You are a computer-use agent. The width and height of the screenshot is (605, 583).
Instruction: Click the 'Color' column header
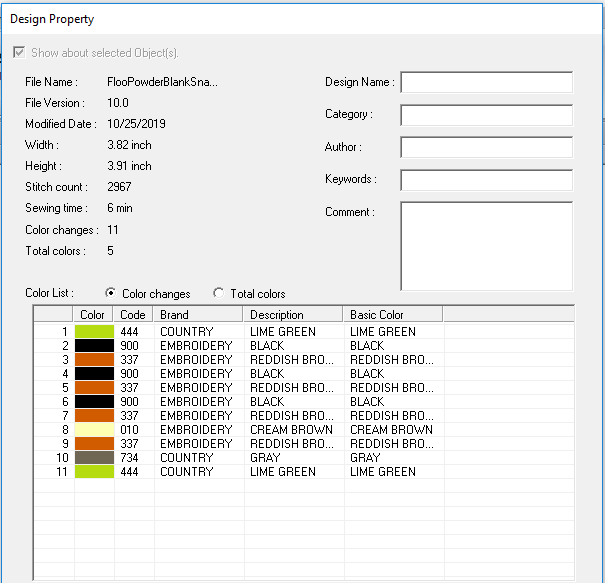[x=93, y=315]
